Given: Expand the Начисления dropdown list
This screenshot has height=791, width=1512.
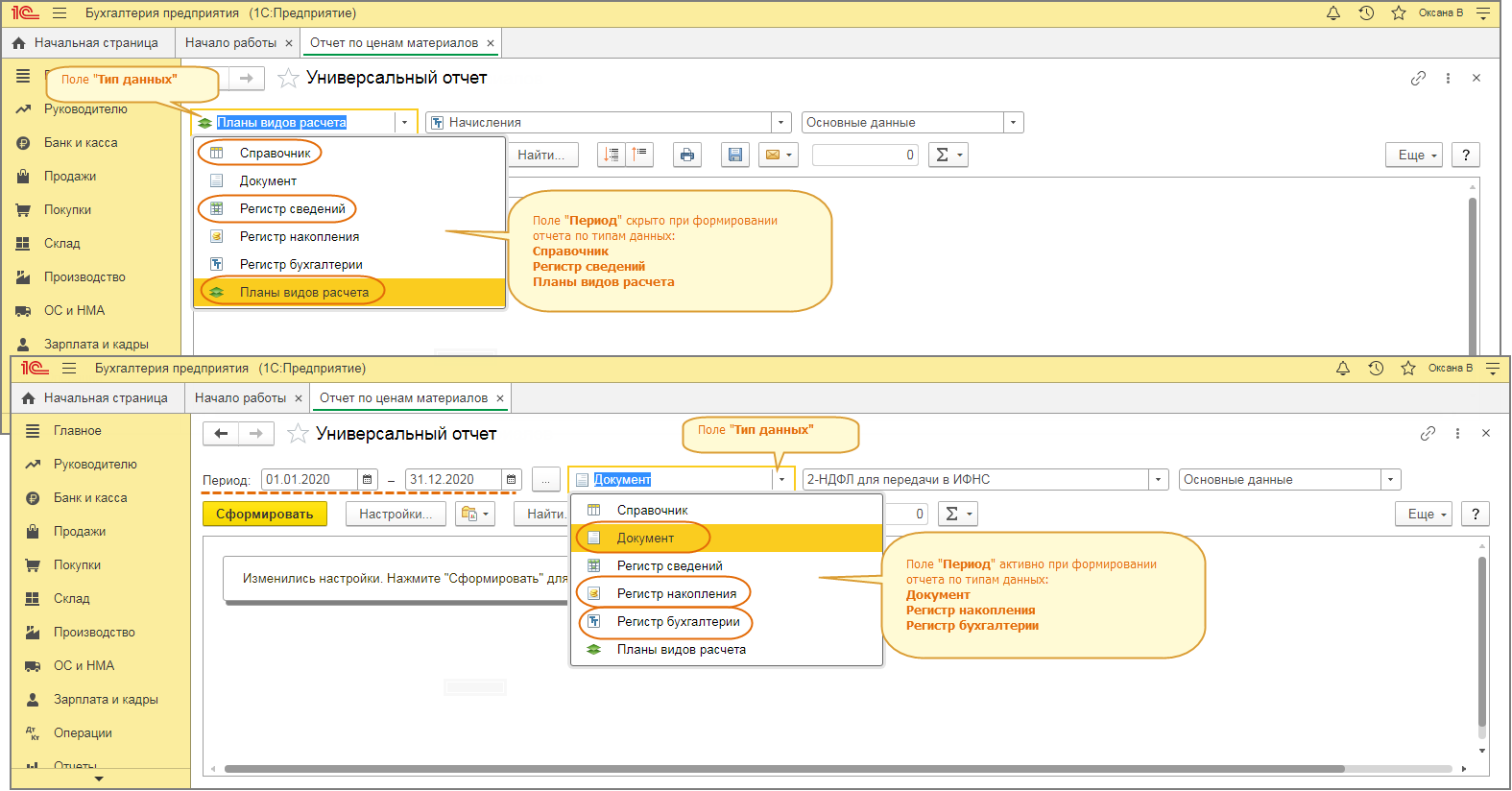Looking at the screenshot, I should pyautogui.click(x=781, y=123).
